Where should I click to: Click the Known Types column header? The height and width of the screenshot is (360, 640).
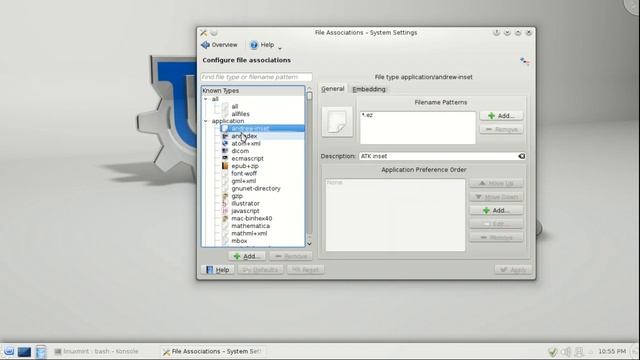(x=253, y=91)
